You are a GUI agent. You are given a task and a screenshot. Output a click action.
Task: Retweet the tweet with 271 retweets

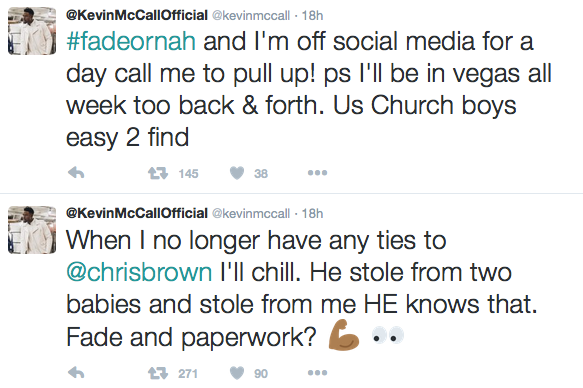click(158, 373)
